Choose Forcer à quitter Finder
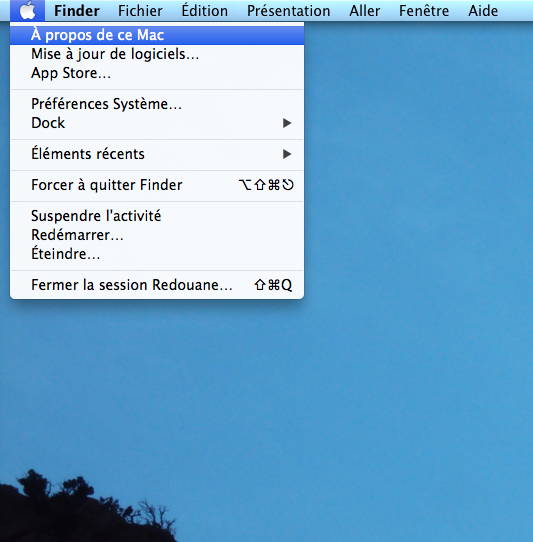The image size is (533, 542). (157, 185)
